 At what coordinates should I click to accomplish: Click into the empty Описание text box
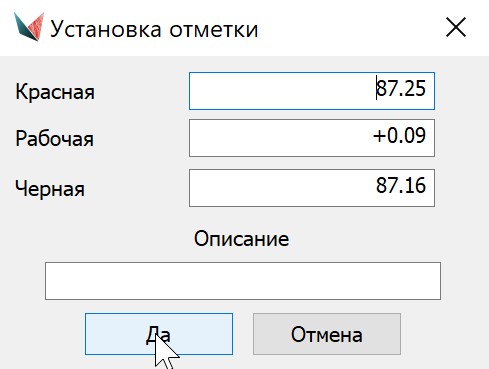click(243, 281)
